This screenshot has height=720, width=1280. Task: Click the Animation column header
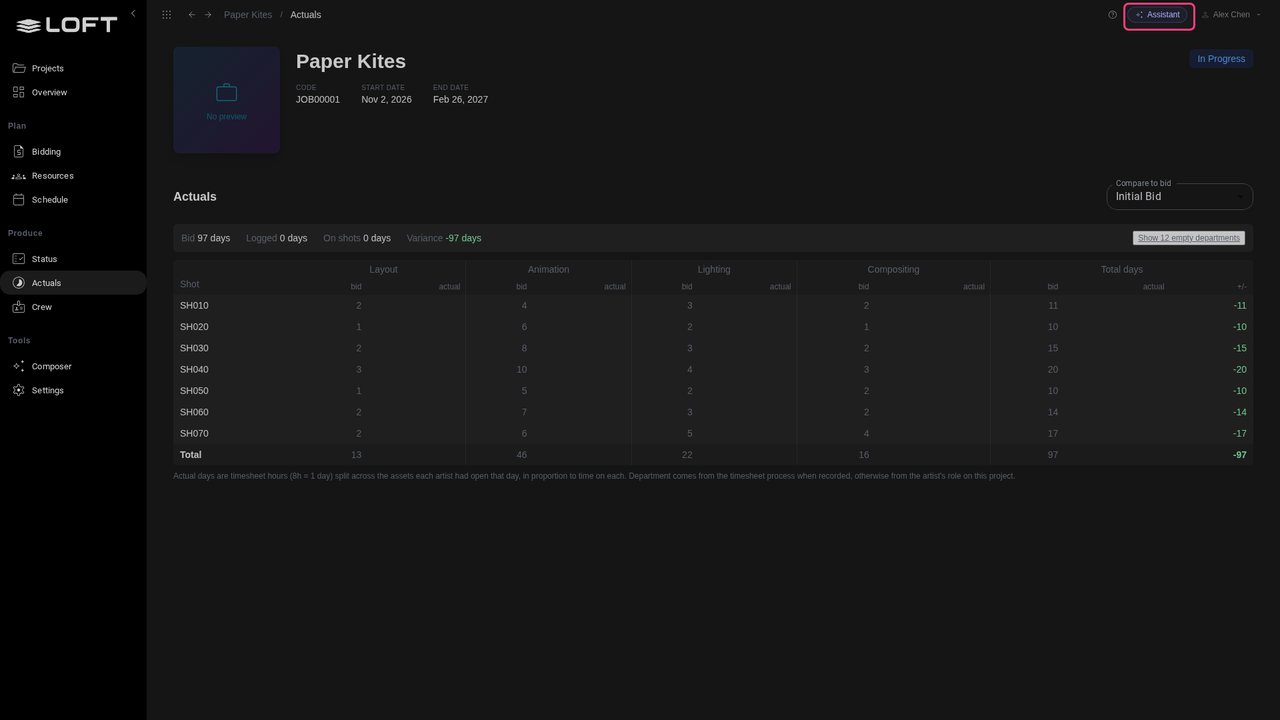click(x=548, y=270)
